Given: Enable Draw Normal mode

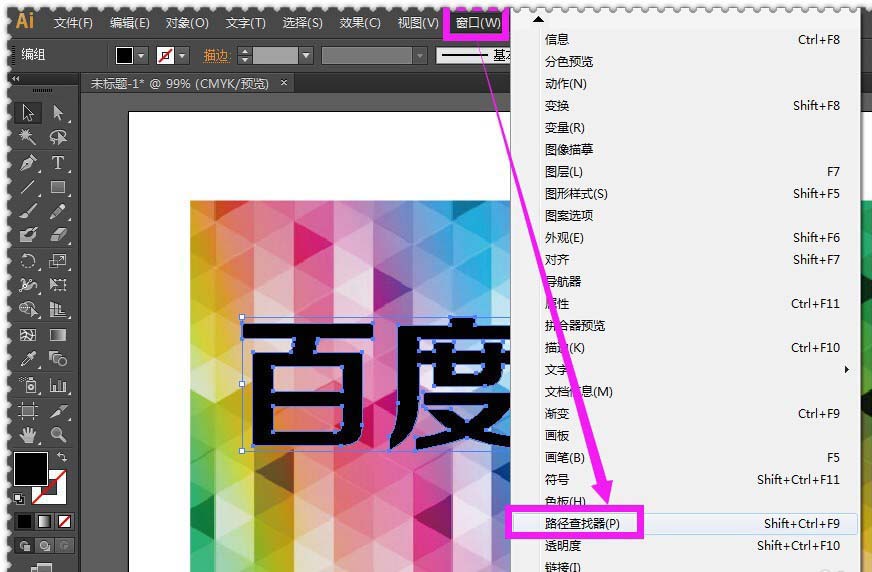Looking at the screenshot, I should pos(24,546).
